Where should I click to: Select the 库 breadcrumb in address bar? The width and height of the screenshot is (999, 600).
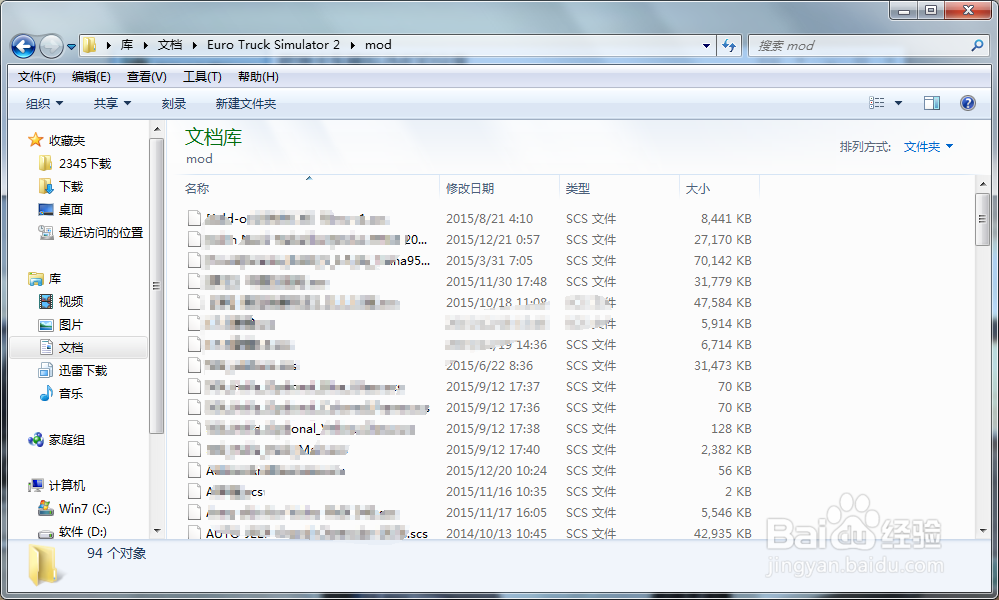coord(127,45)
